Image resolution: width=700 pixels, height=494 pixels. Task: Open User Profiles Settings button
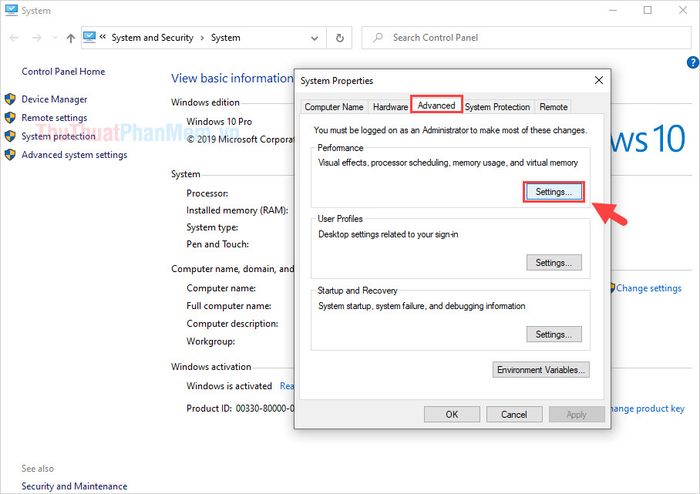pyautogui.click(x=554, y=263)
